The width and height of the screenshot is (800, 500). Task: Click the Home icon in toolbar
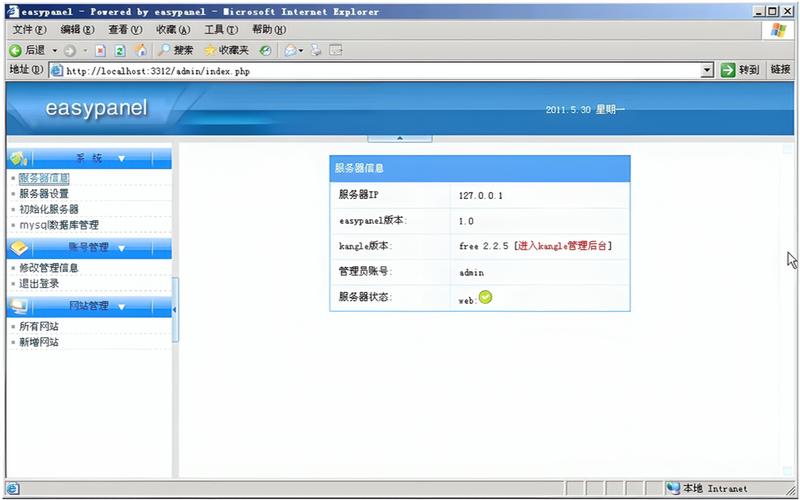tap(140, 50)
